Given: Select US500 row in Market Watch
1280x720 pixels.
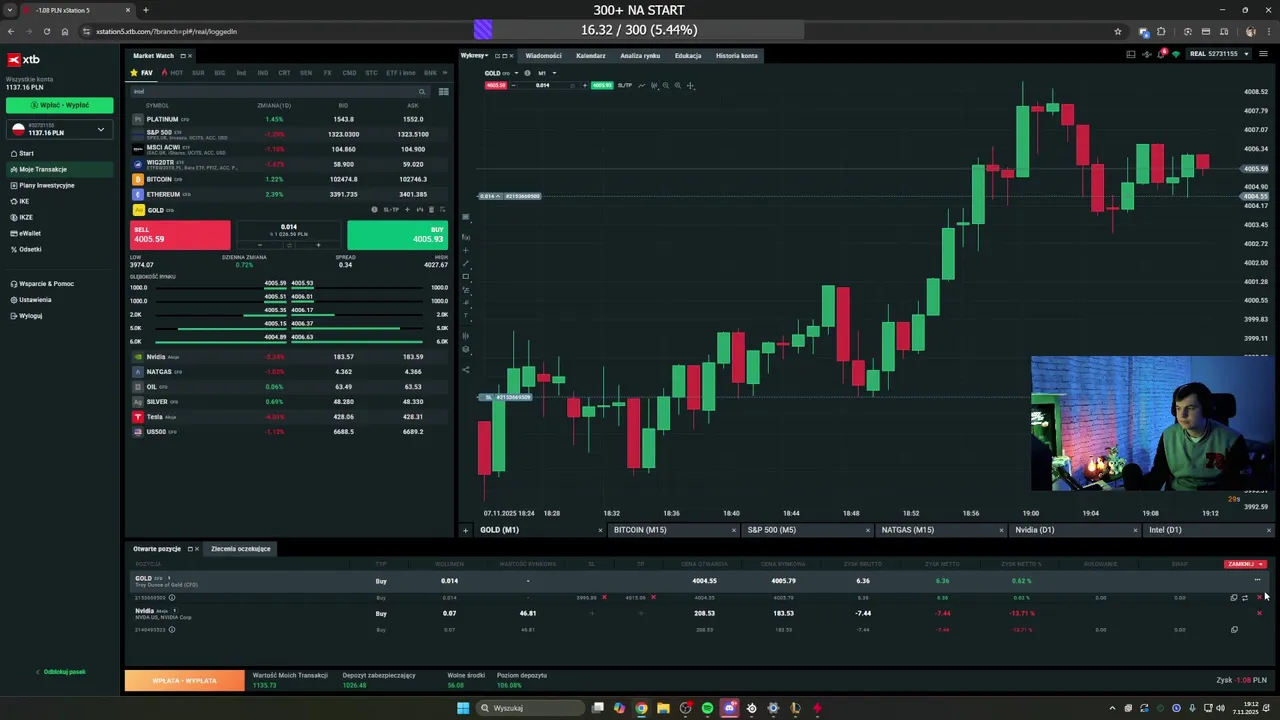Looking at the screenshot, I should [x=290, y=432].
